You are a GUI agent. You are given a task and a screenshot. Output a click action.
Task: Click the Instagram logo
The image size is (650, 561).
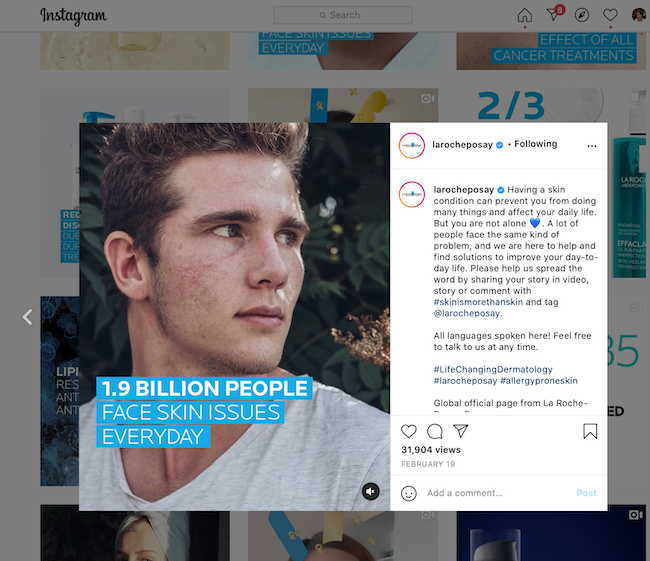73,16
